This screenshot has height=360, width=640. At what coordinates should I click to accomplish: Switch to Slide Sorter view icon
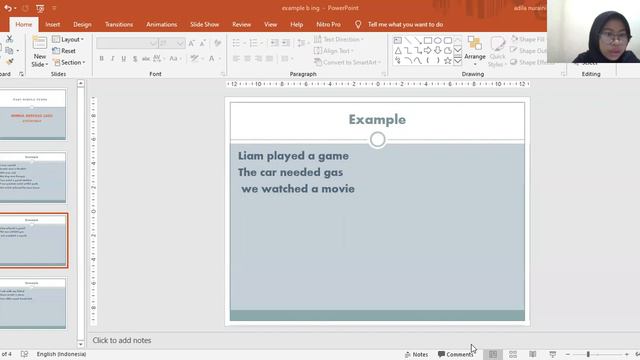point(513,354)
